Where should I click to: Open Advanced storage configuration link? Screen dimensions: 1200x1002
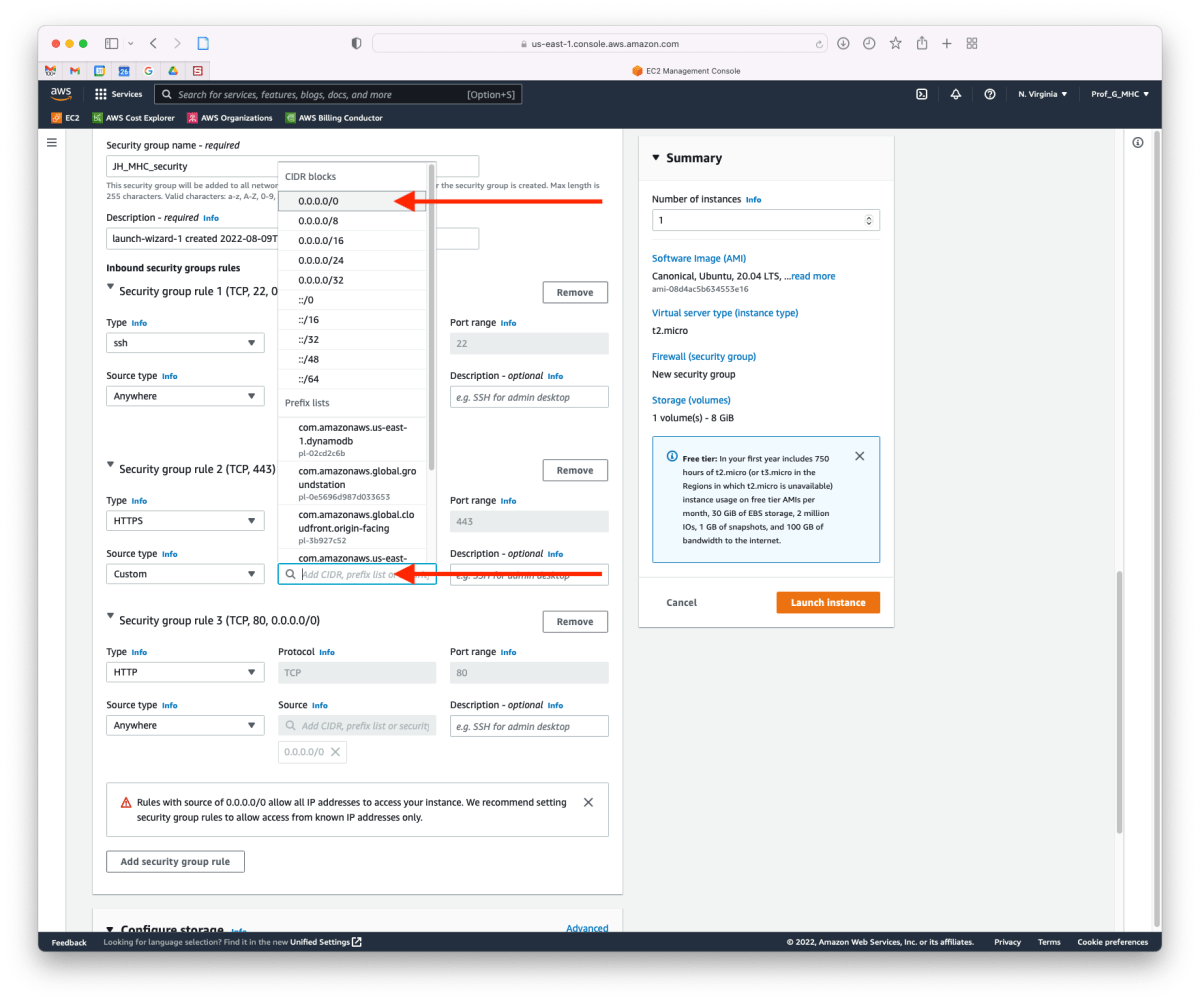click(587, 928)
